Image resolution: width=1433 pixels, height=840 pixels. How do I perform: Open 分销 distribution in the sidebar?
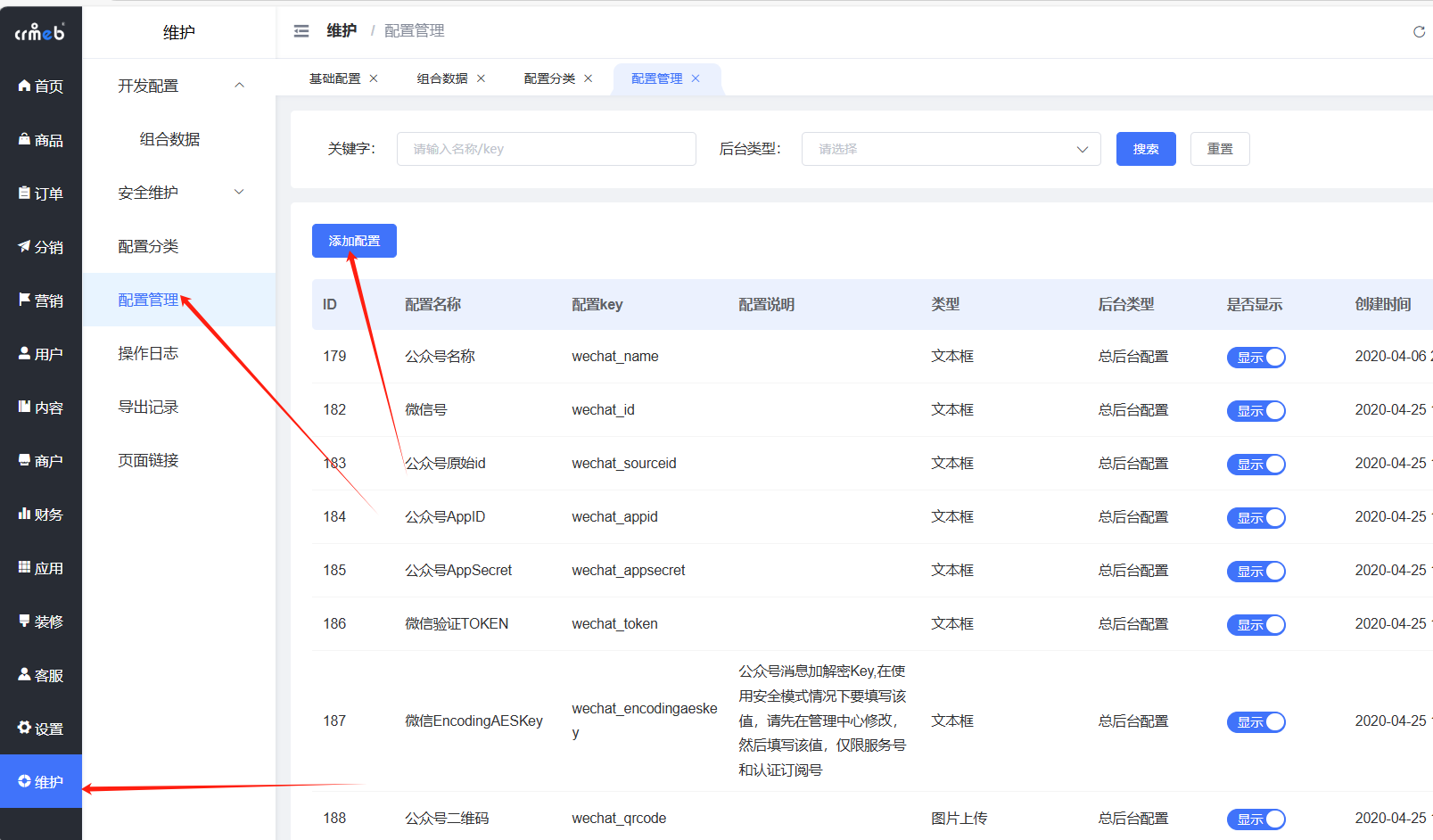(41, 247)
